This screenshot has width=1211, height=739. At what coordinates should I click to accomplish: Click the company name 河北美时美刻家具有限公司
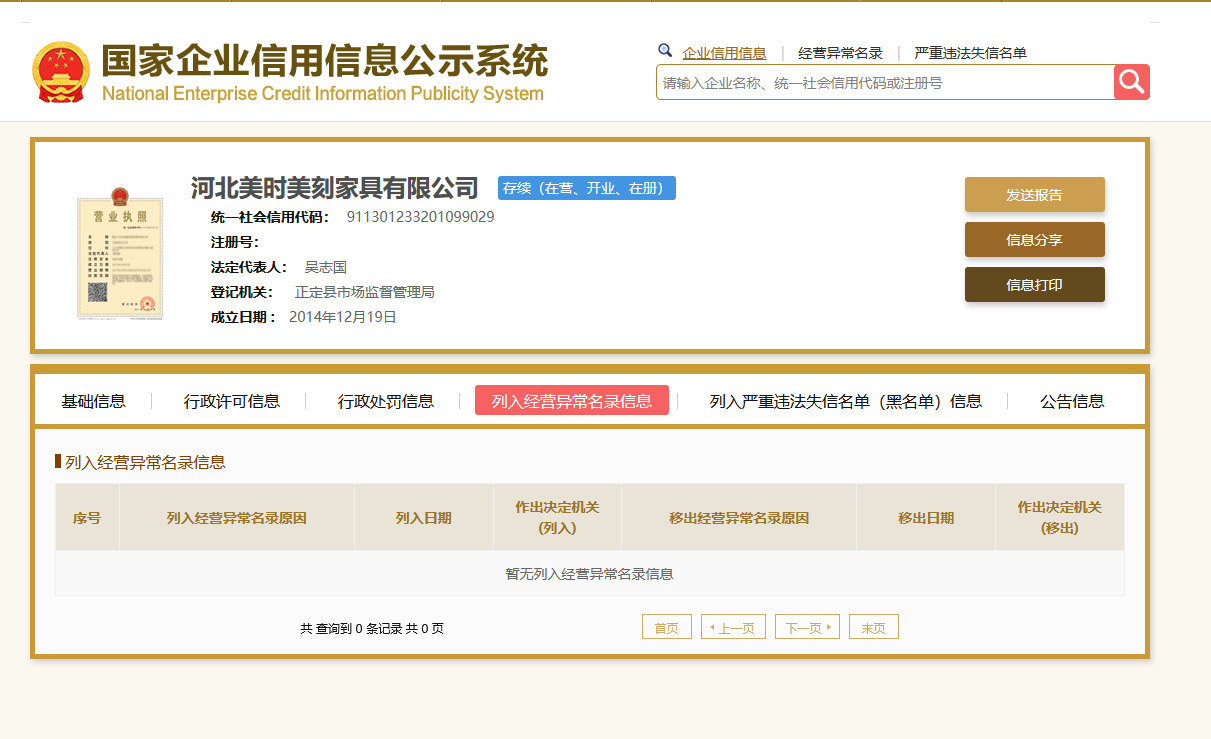(335, 187)
